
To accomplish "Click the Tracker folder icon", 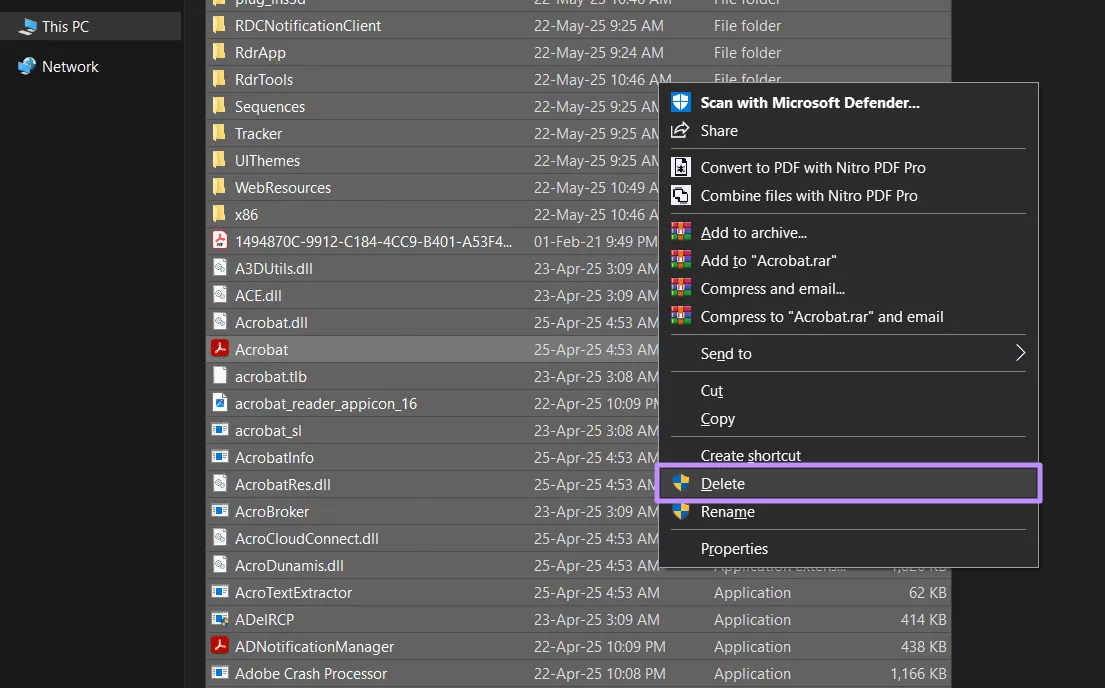I will pyautogui.click(x=219, y=133).
